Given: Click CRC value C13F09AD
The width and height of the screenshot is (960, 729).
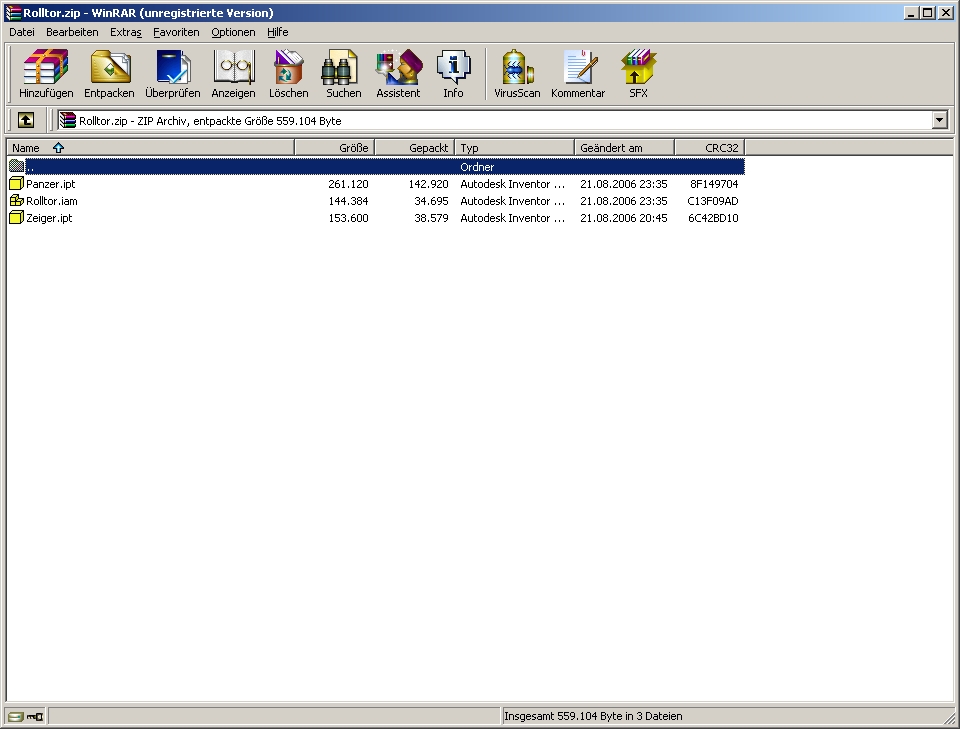Looking at the screenshot, I should pyautogui.click(x=713, y=201).
